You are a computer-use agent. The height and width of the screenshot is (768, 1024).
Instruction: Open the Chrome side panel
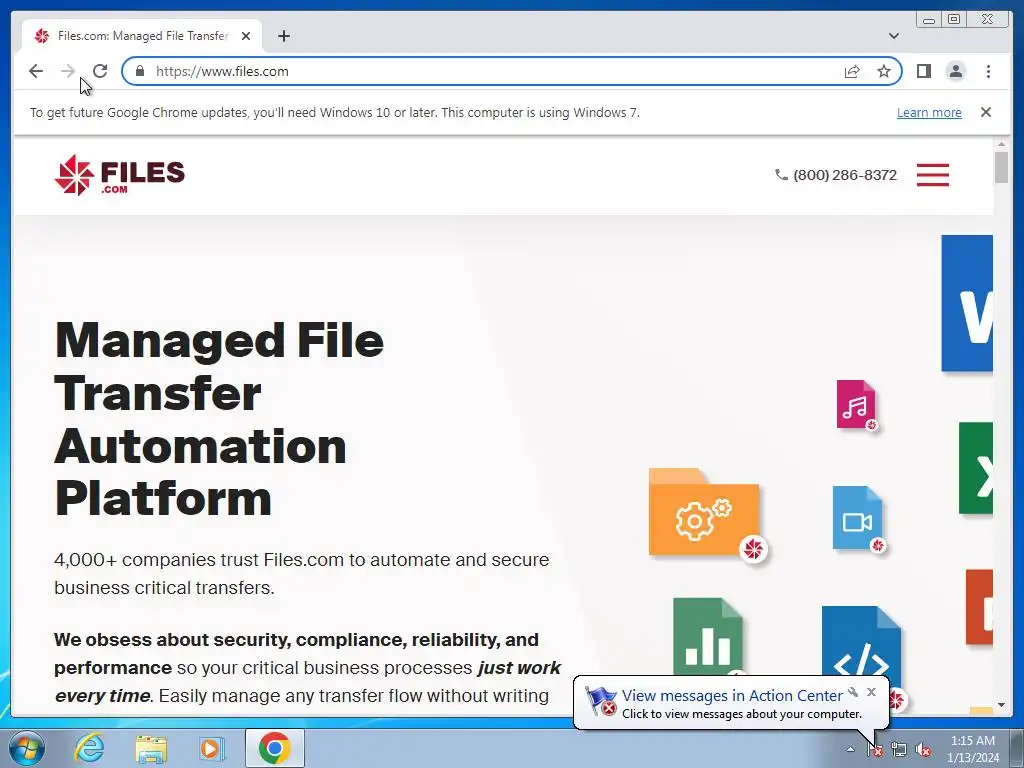click(x=923, y=71)
